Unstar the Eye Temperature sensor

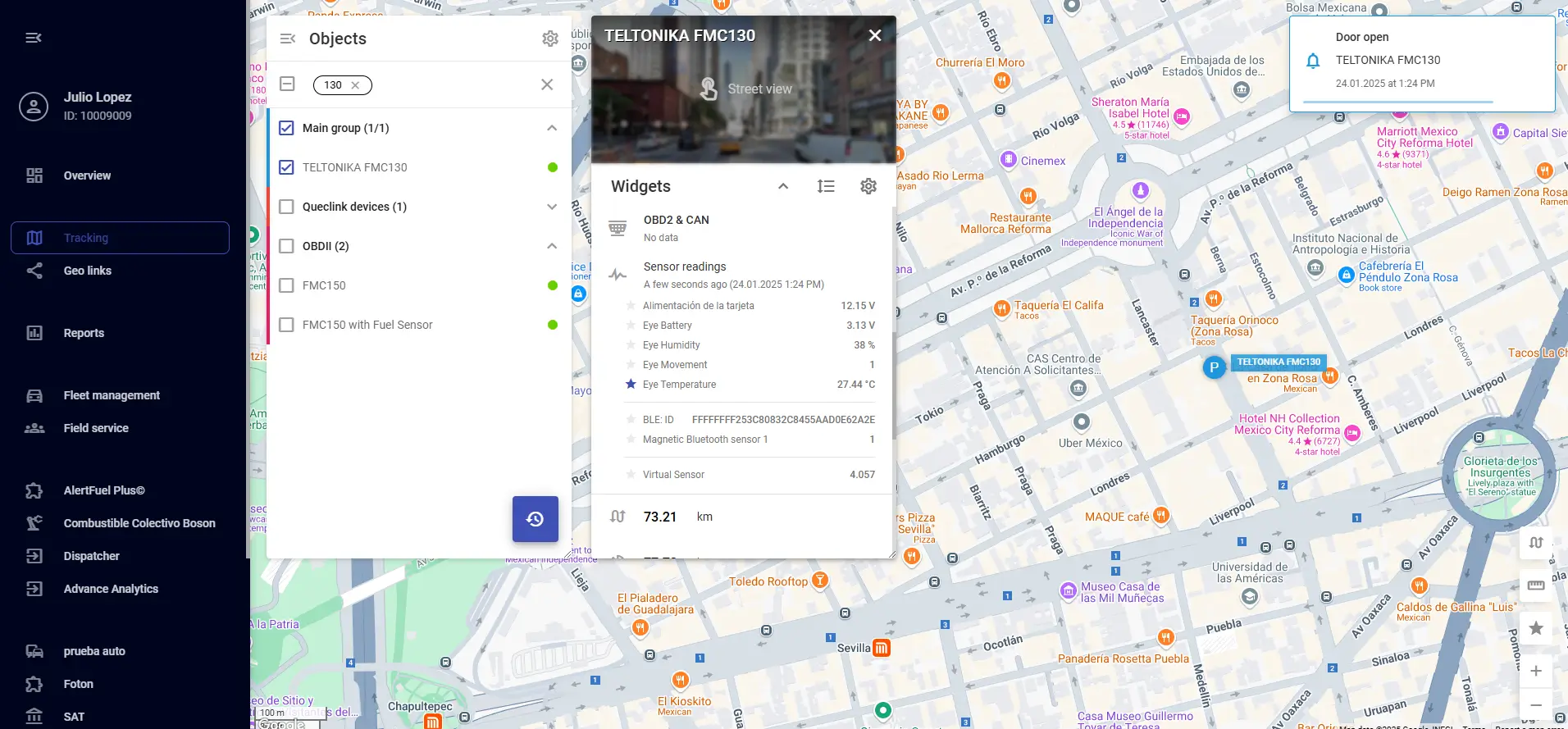[x=631, y=384]
